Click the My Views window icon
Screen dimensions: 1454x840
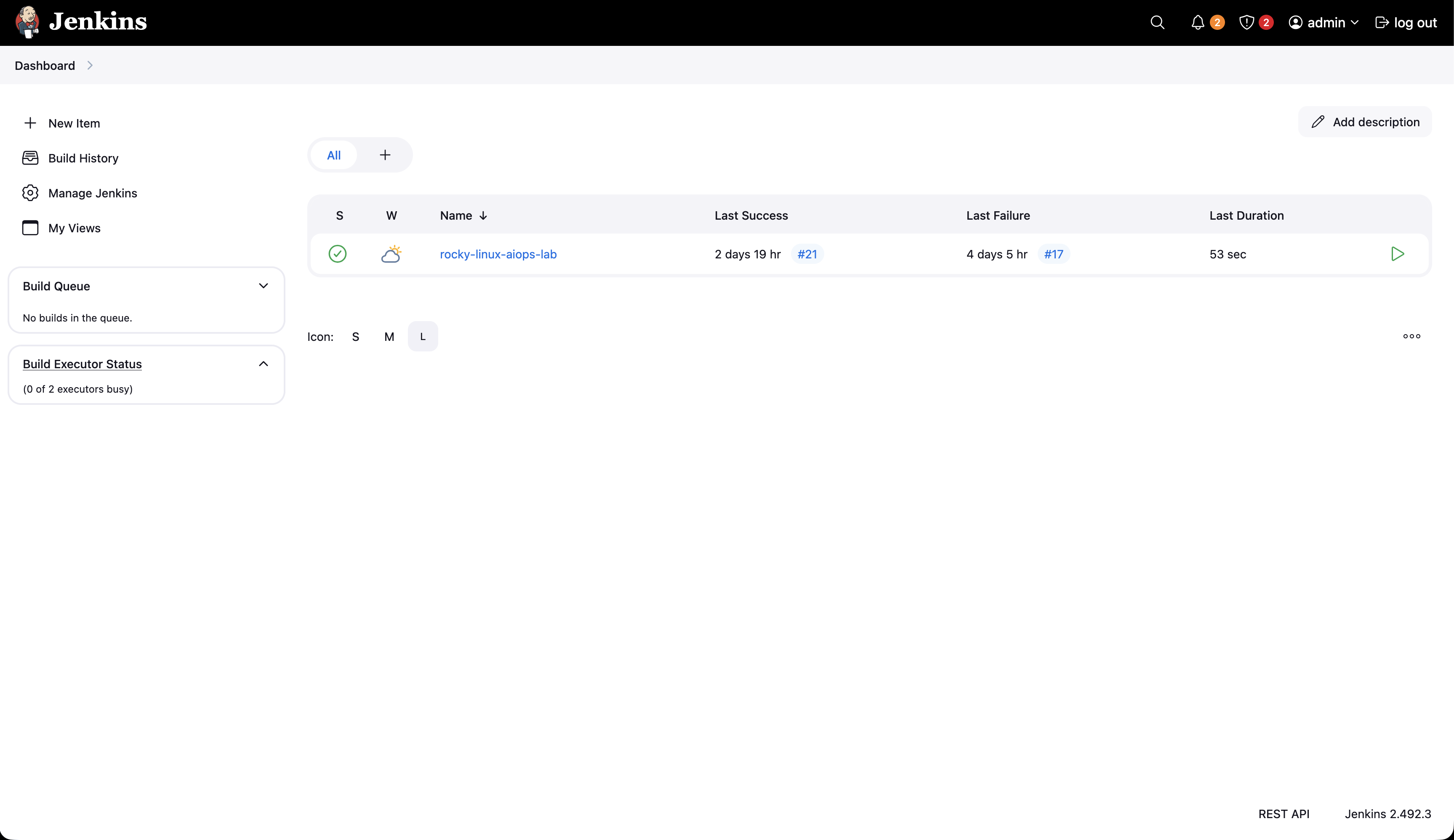tap(30, 228)
